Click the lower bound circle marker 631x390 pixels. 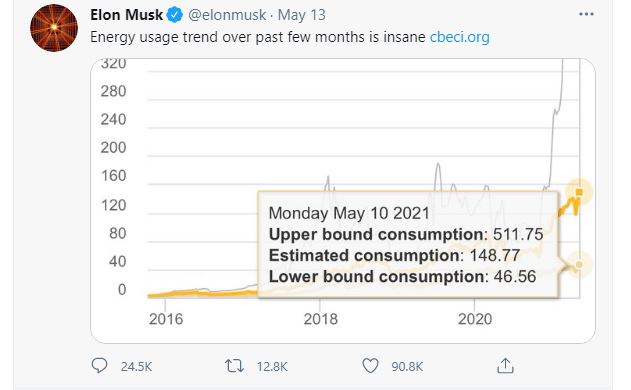click(x=579, y=264)
